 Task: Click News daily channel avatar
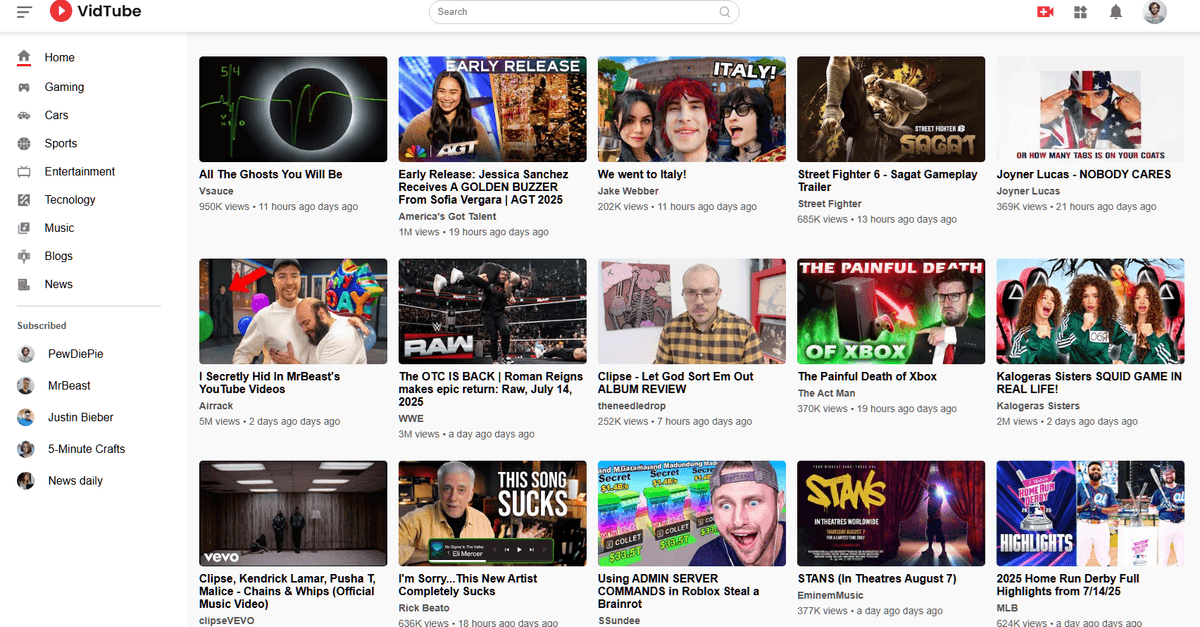coord(26,481)
